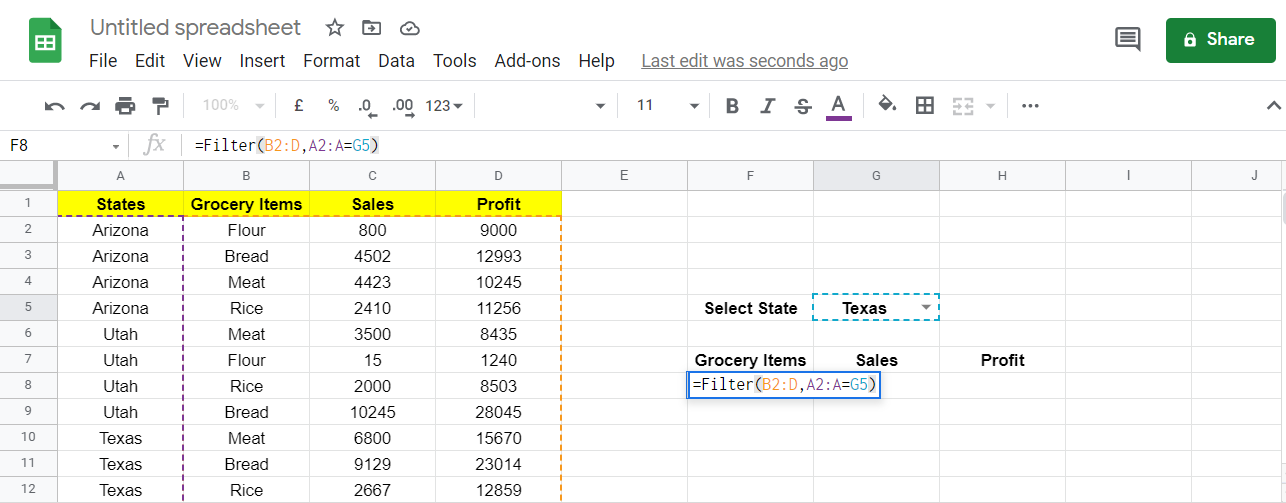Select column D header

(498, 175)
